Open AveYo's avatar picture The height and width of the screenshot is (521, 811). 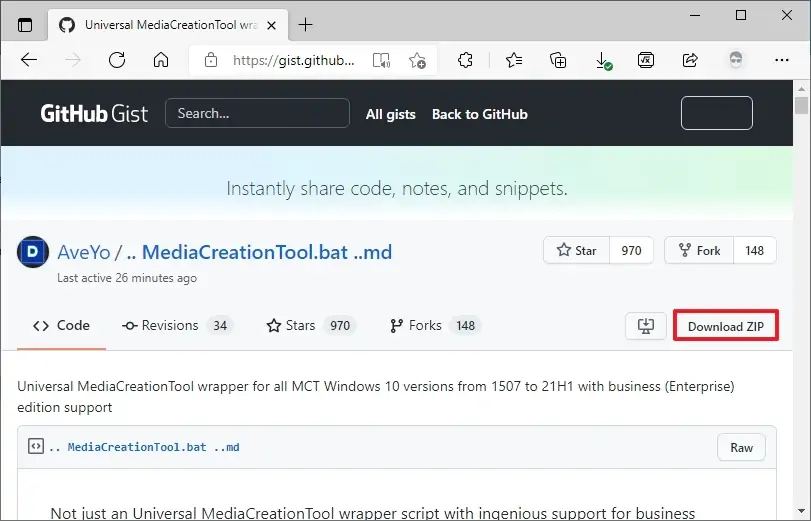coord(33,252)
